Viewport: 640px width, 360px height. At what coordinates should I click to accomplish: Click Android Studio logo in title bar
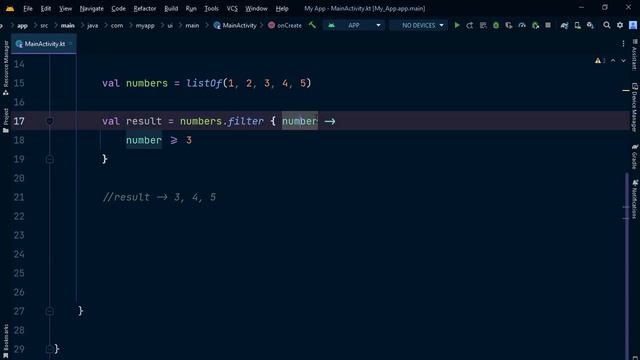10,8
